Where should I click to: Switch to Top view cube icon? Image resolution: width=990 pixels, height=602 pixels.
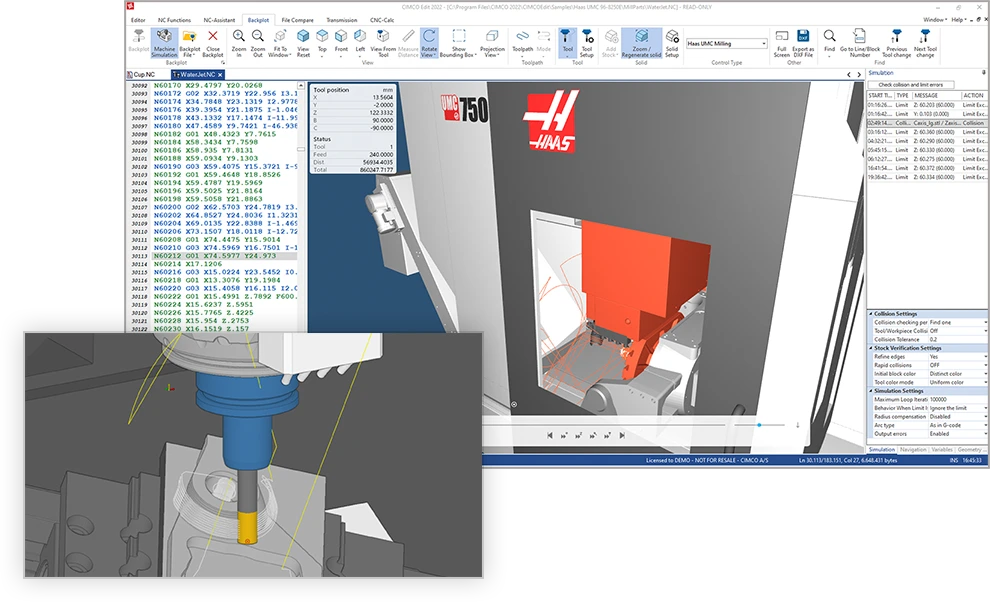(x=322, y=42)
